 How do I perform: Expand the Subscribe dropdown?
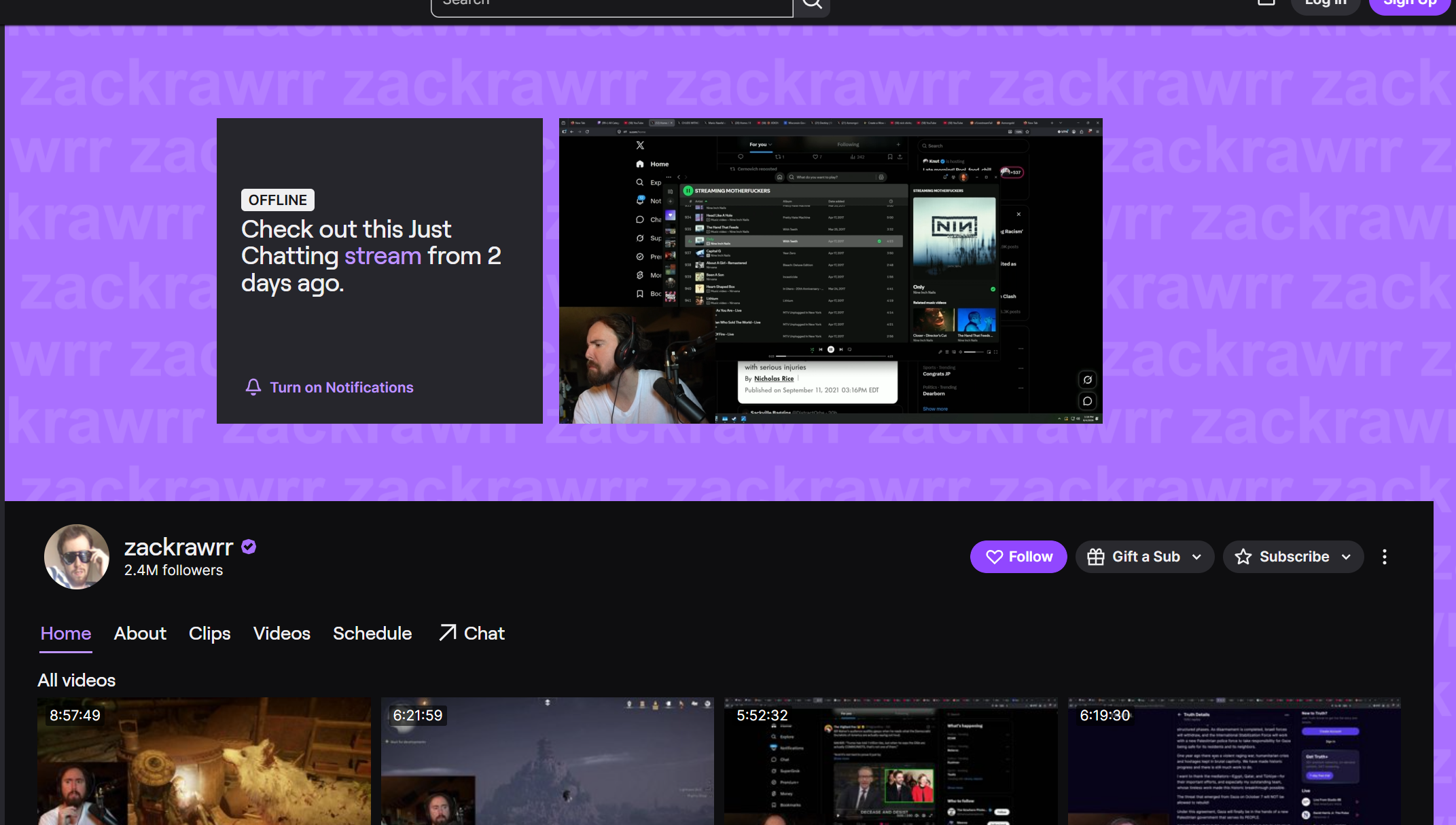(x=1294, y=557)
